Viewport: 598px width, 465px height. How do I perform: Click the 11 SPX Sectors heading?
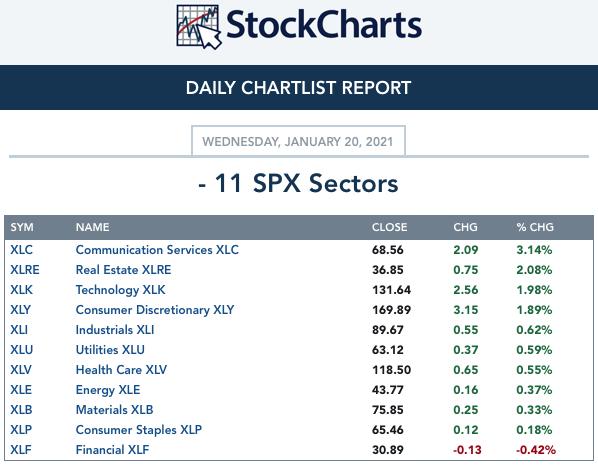(298, 183)
